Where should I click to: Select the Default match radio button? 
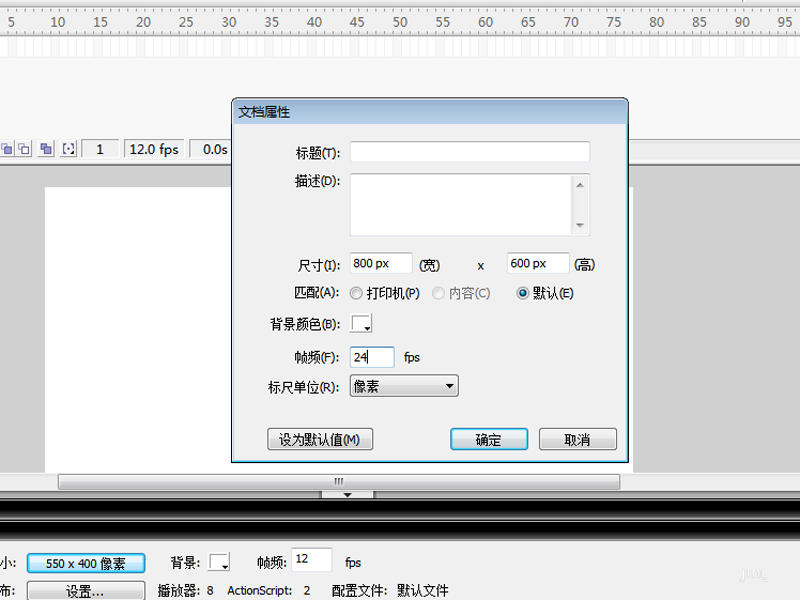522,293
